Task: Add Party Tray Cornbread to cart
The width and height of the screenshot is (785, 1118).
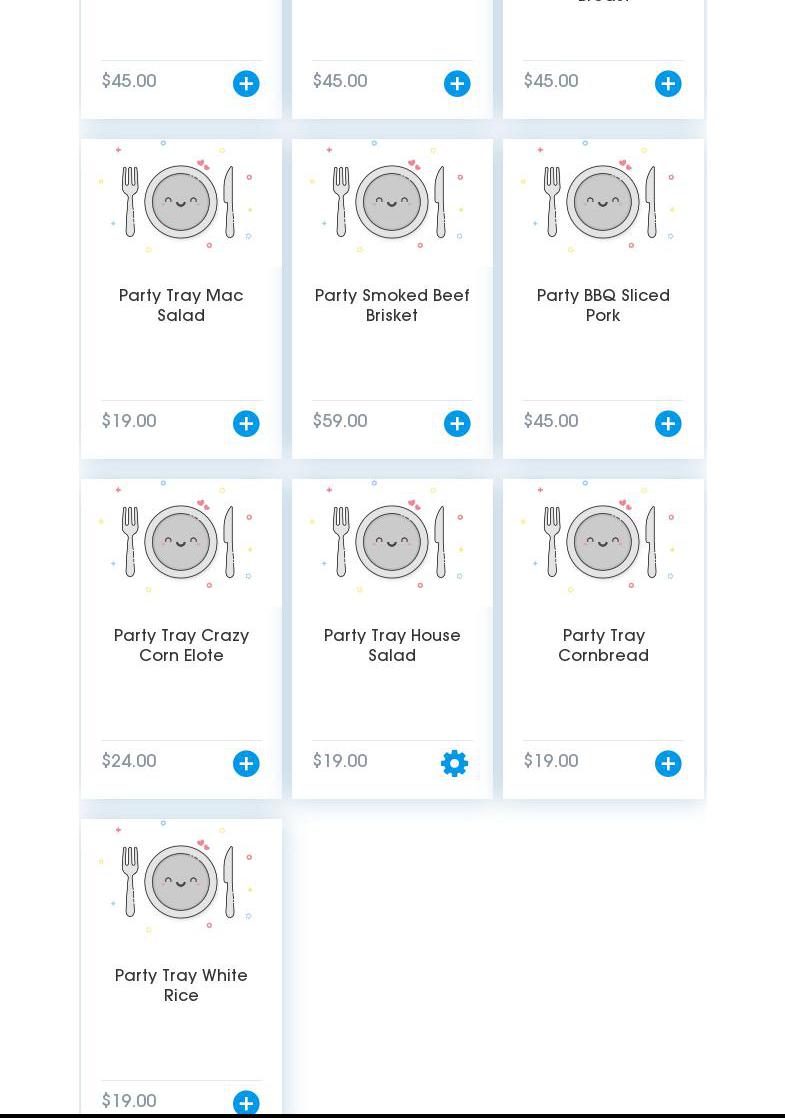Action: tap(668, 764)
